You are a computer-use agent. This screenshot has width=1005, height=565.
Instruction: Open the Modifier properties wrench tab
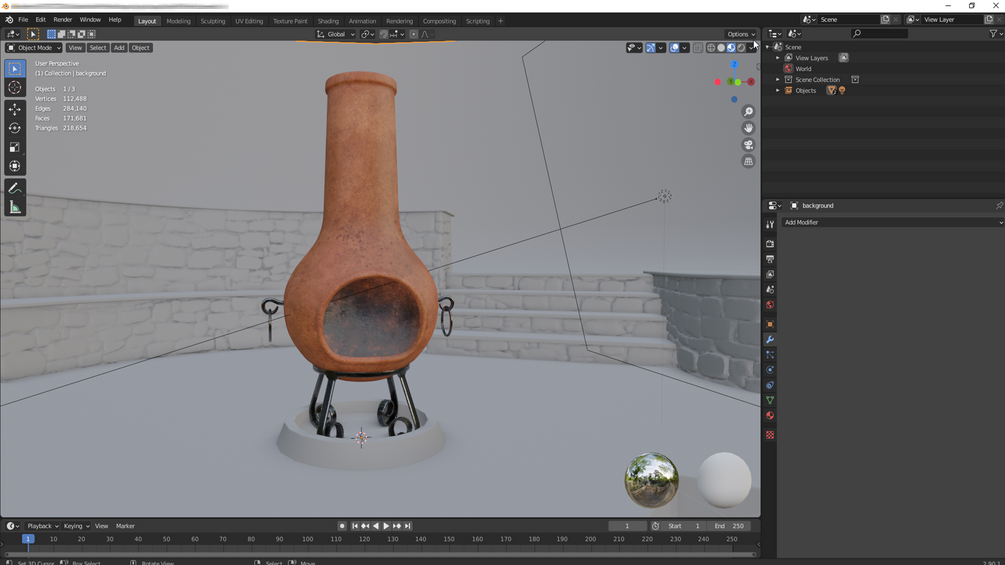(770, 340)
